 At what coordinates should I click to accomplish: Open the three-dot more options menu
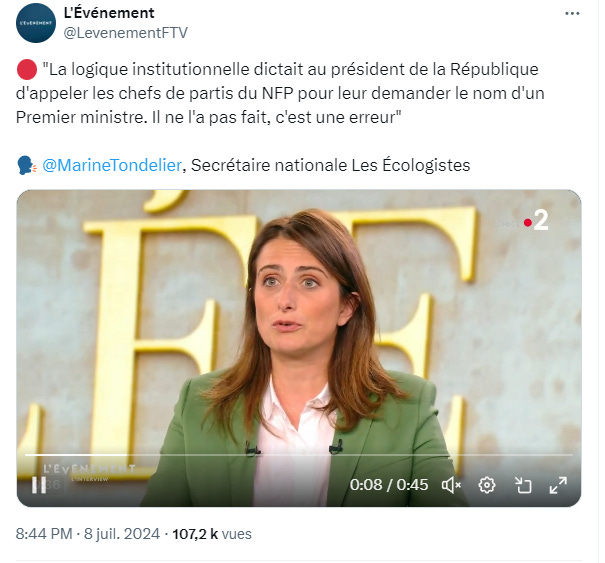572,14
